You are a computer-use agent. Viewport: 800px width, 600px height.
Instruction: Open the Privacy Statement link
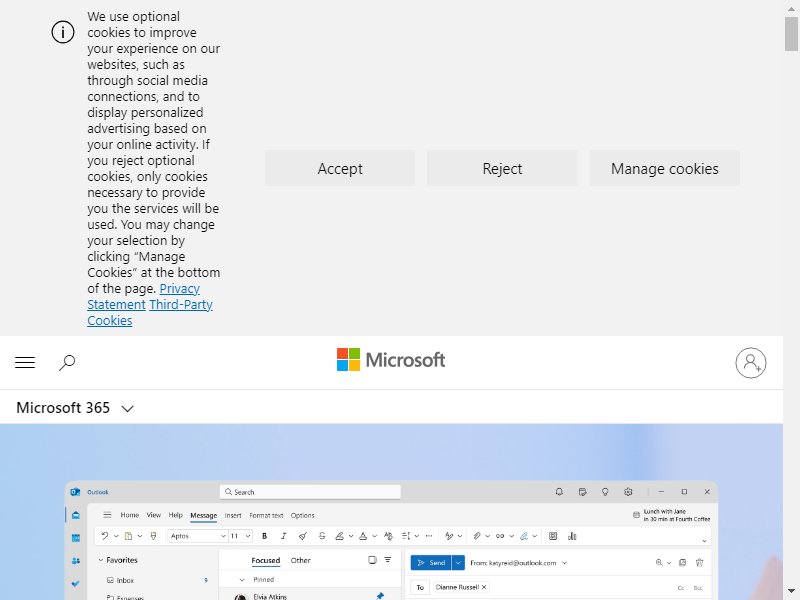pyautogui.click(x=143, y=296)
